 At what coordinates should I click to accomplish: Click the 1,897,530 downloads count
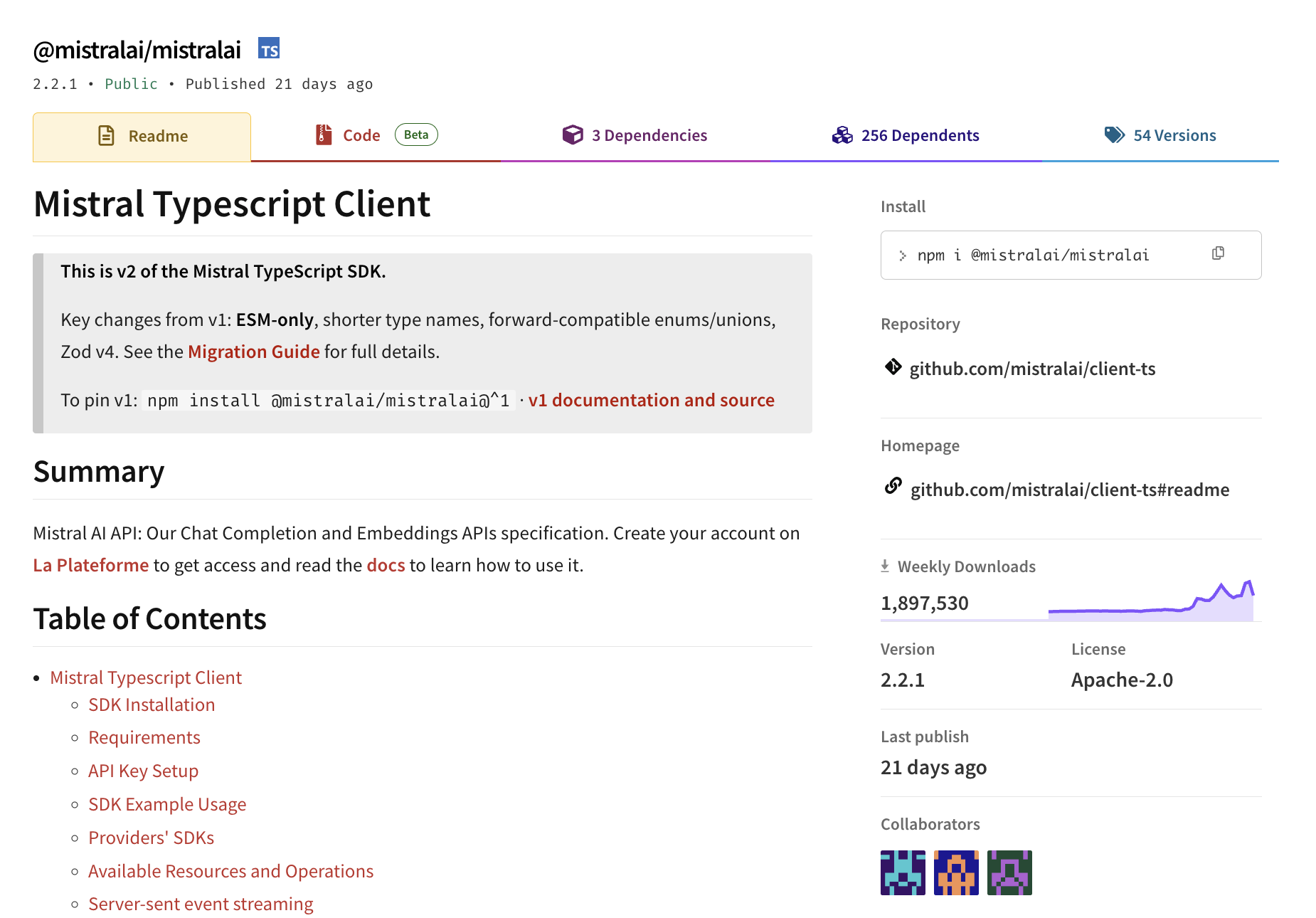tap(925, 603)
